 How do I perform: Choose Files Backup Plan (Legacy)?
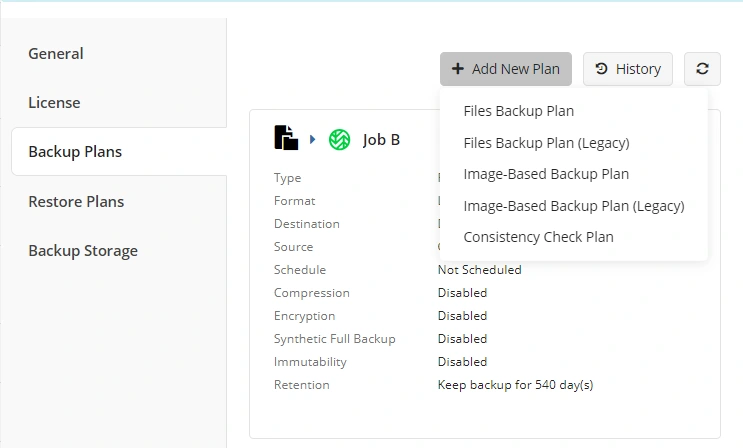click(x=546, y=143)
